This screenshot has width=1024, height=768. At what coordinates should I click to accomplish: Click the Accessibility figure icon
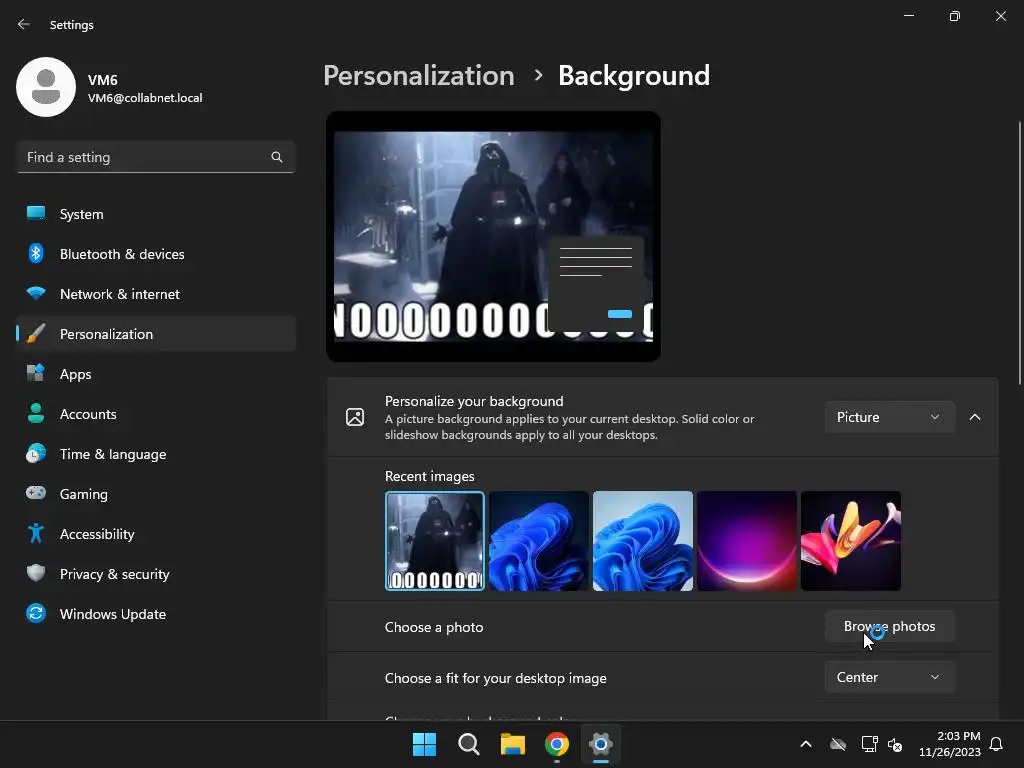tap(36, 534)
